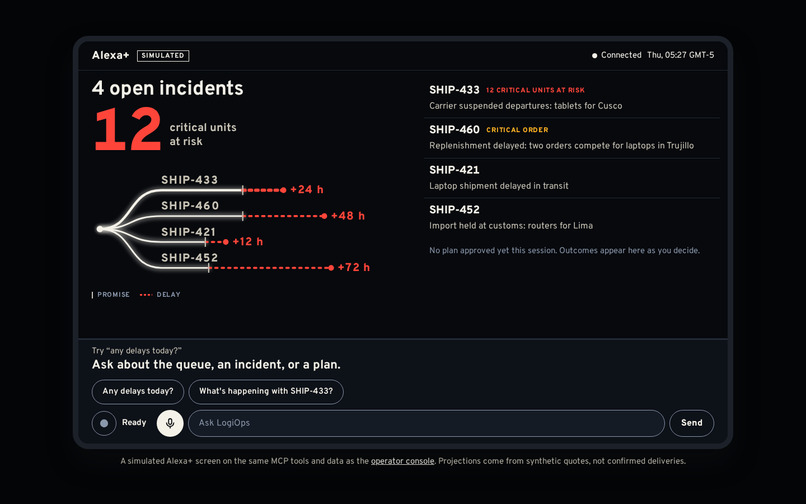Open the SHIP-460 incident row
Image resolution: width=806 pixels, height=504 pixels.
coord(572,138)
